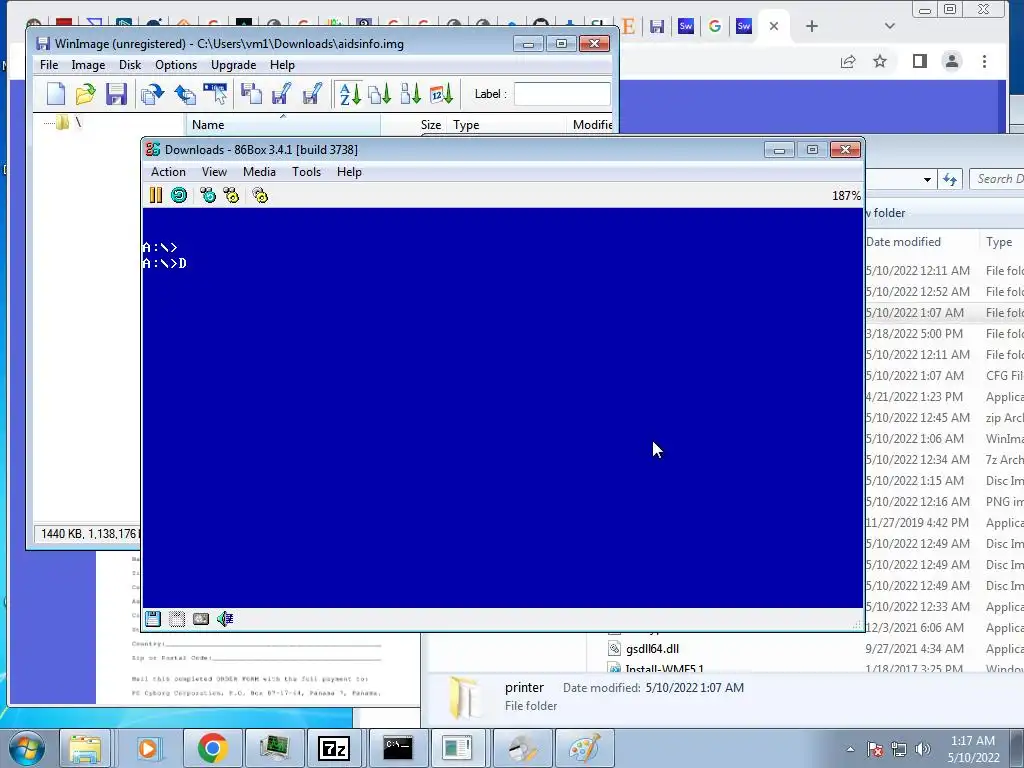Expand Chrome tab search chevron
This screenshot has height=768, width=1024.
point(889,26)
